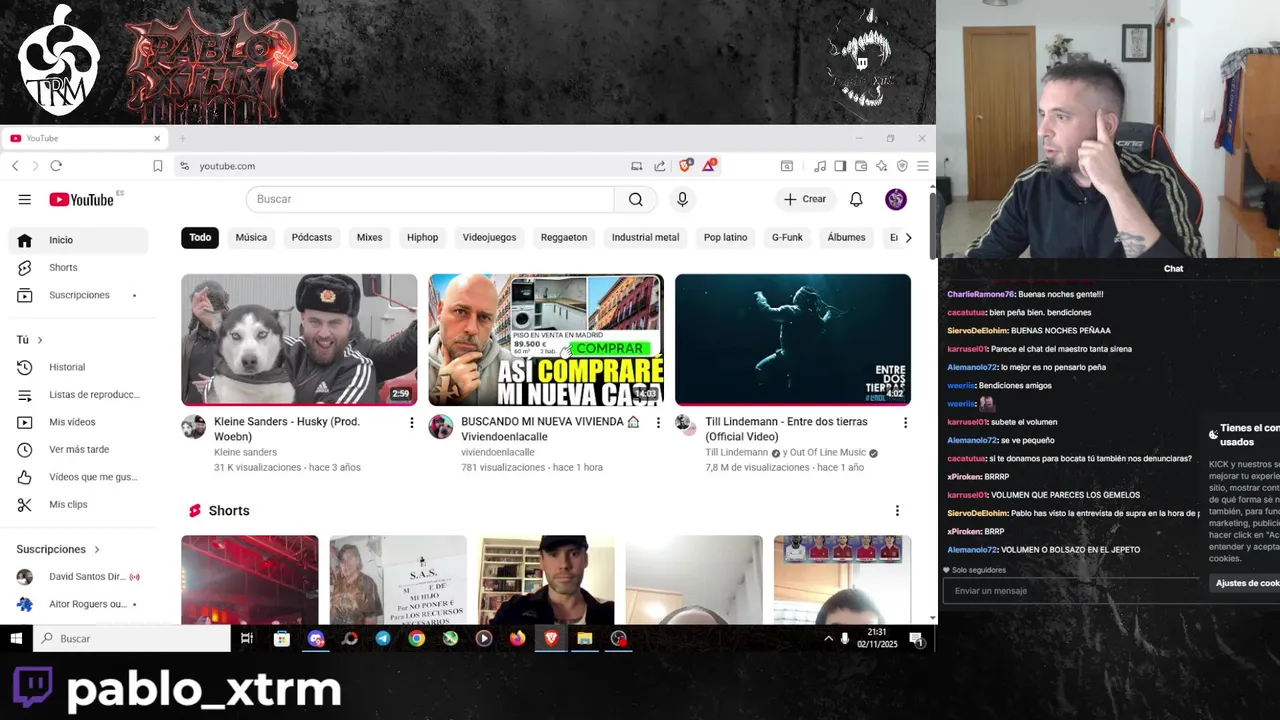This screenshot has height=720, width=1280.
Task: Open the account avatar menu
Action: point(896,199)
